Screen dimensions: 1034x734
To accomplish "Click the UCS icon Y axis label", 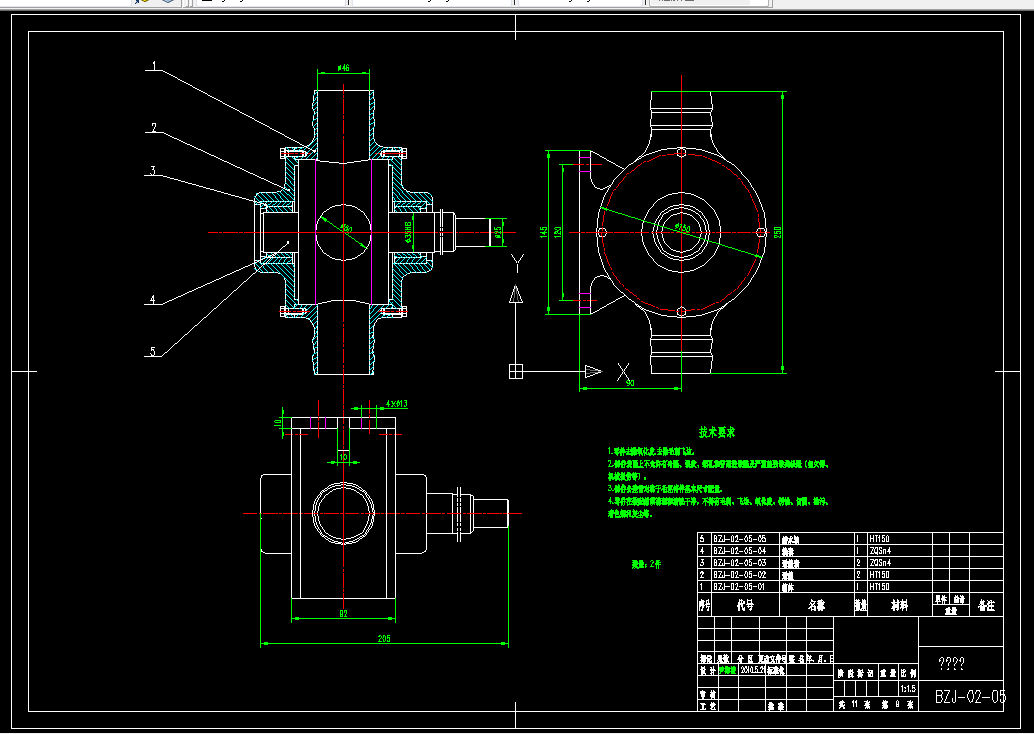I will (x=518, y=262).
